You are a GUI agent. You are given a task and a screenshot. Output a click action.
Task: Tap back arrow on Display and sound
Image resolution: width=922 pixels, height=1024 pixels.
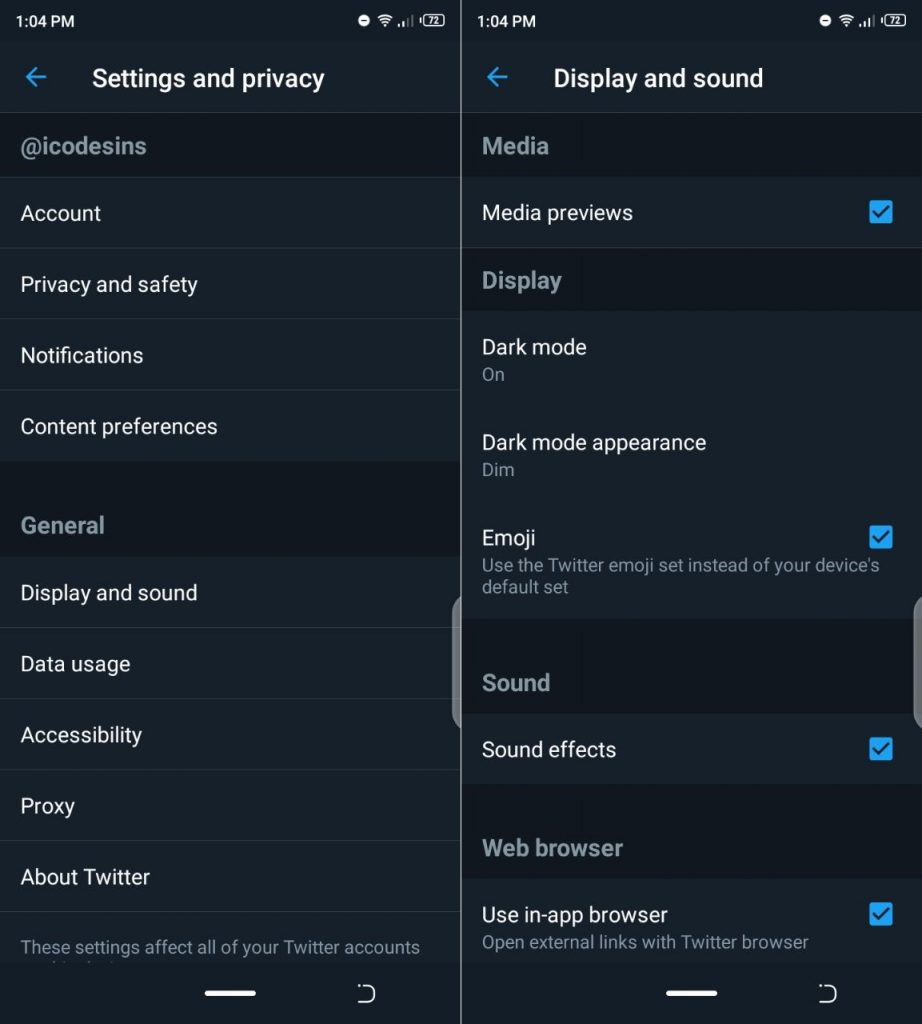point(497,78)
